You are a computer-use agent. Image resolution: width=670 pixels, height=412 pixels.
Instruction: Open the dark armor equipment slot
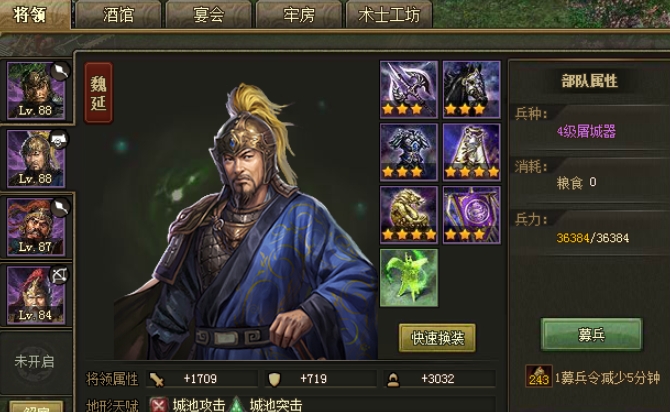409,152
